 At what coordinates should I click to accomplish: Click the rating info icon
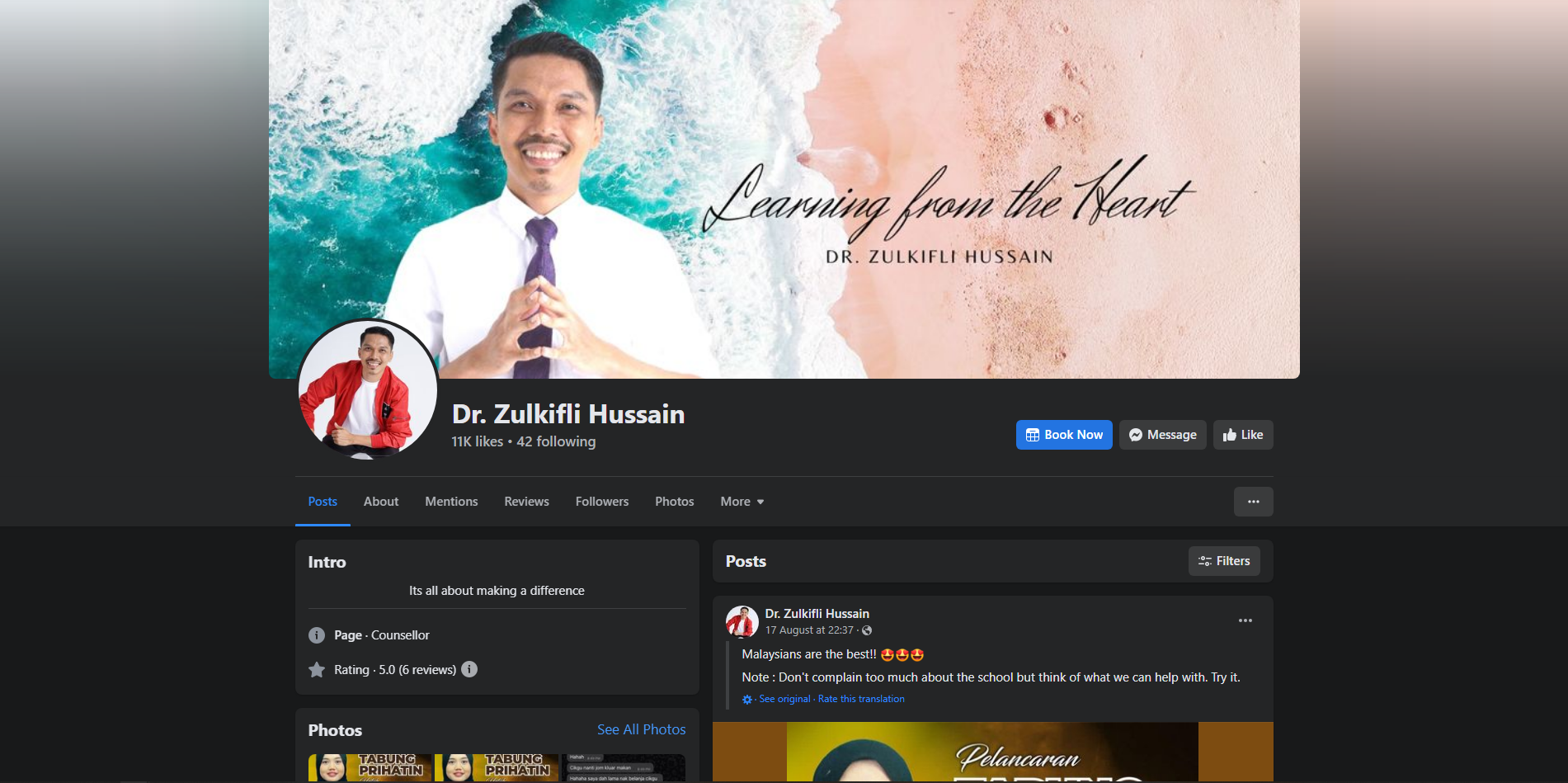click(x=469, y=669)
